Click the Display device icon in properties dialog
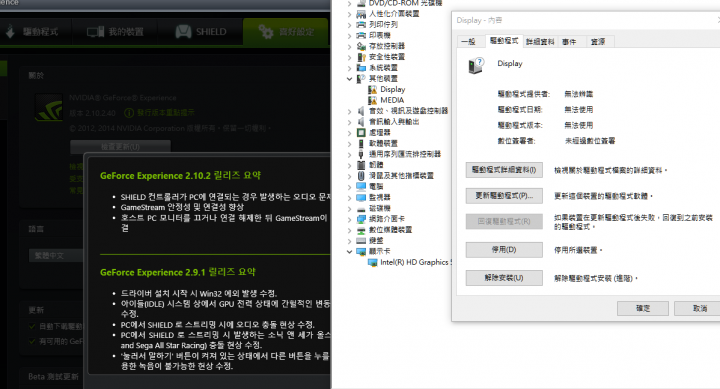720x389 pixels. click(476, 65)
